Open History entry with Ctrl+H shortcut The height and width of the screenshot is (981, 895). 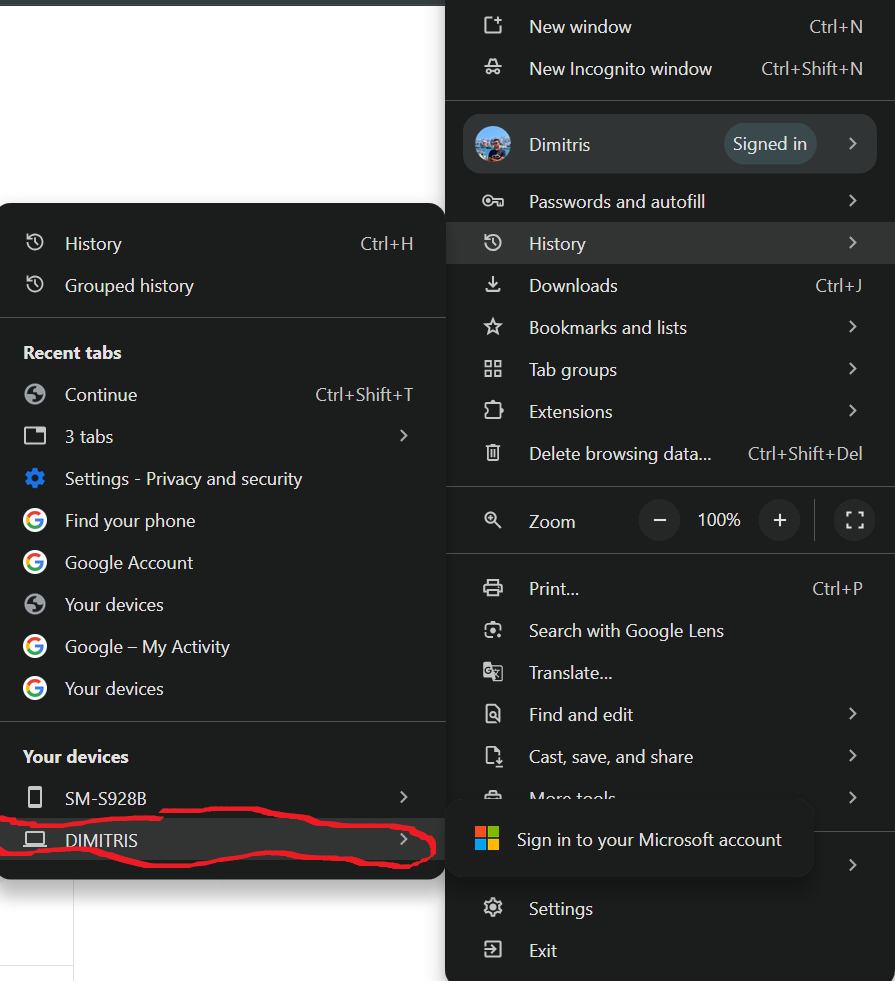pos(223,243)
